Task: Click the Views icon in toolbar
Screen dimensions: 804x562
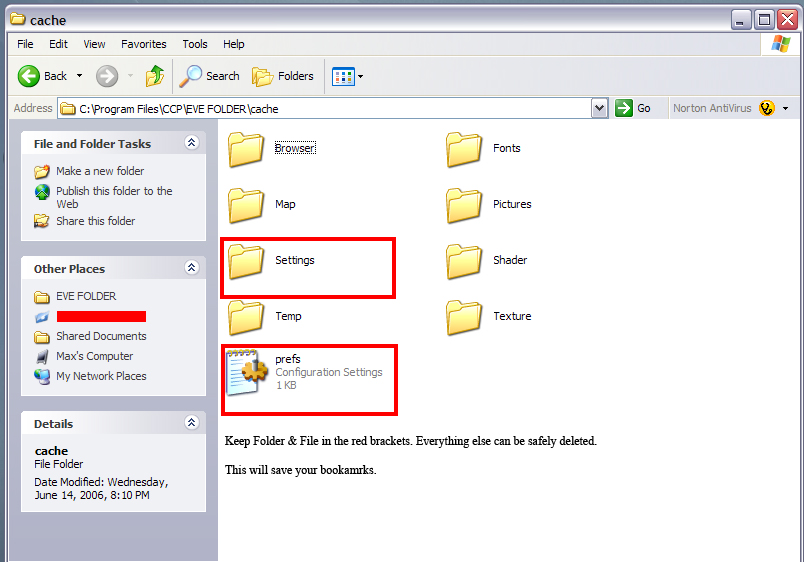Action: coord(343,77)
